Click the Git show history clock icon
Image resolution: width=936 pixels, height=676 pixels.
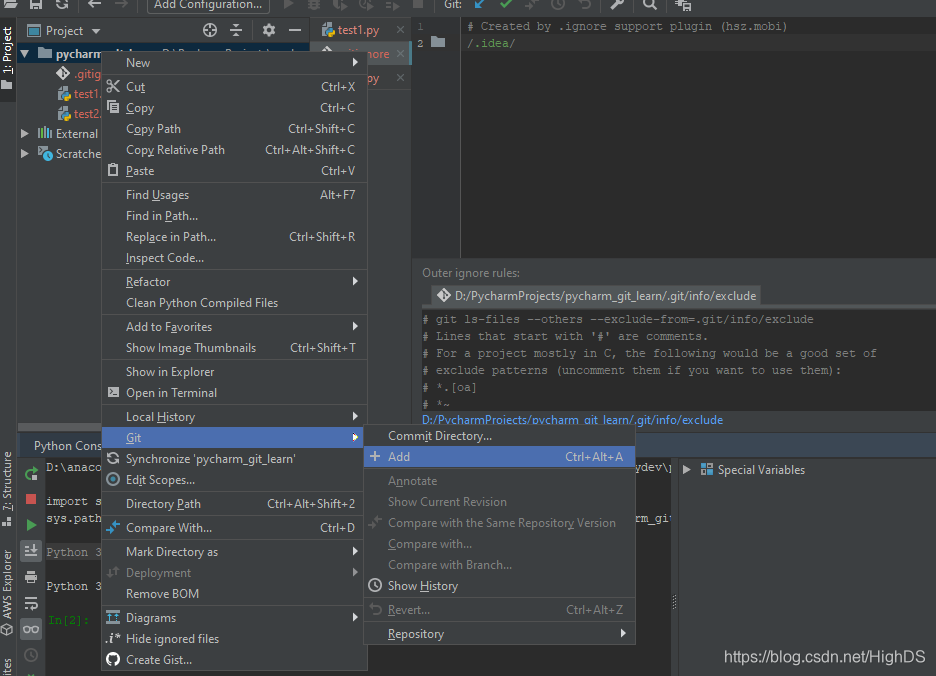(x=558, y=4)
